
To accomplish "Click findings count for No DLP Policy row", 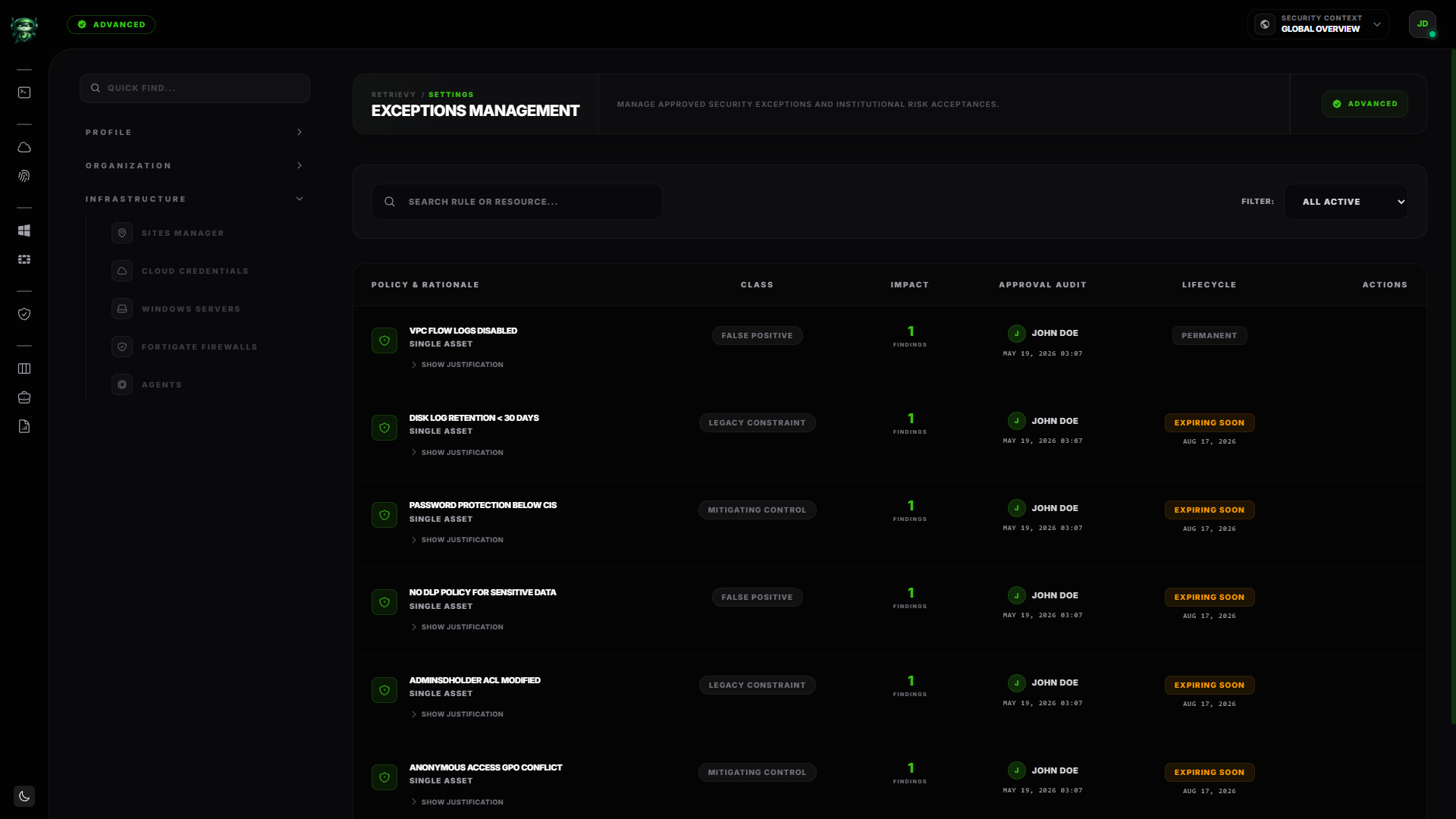I will (x=910, y=597).
